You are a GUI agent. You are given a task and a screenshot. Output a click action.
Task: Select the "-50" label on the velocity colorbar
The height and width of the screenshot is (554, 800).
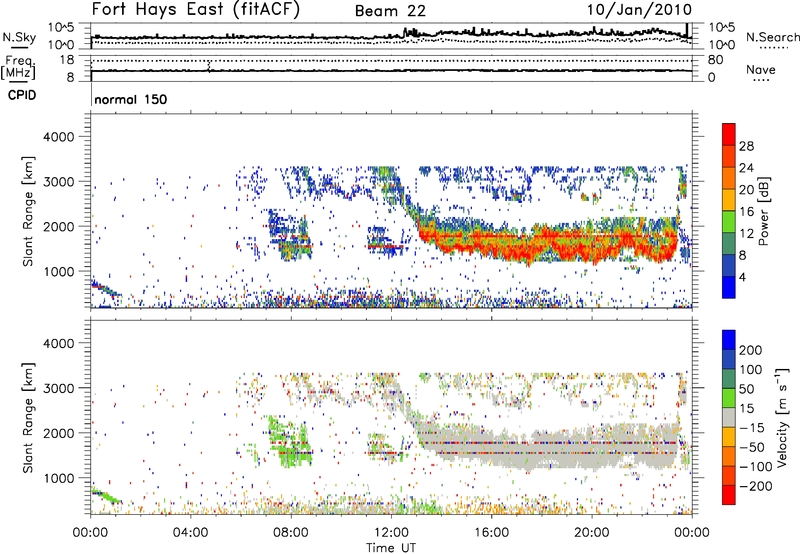point(752,447)
